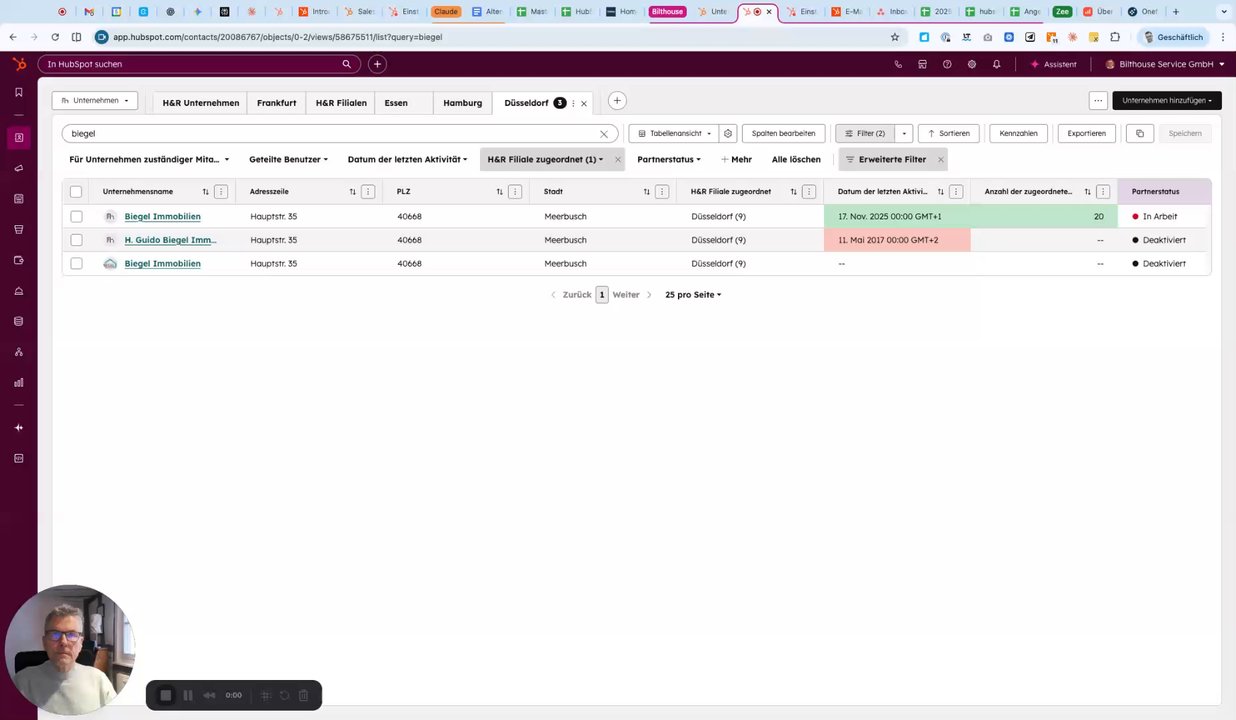Select the Düsseldorf view tab

coord(526,103)
